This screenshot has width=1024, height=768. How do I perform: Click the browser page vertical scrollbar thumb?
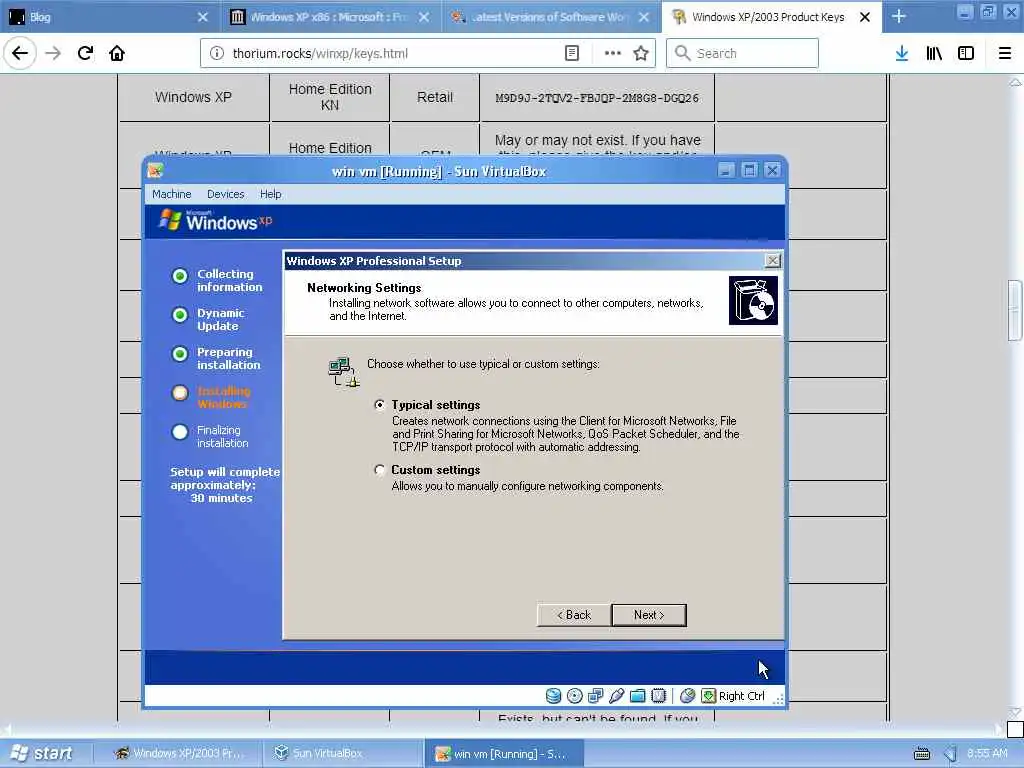click(x=1015, y=310)
